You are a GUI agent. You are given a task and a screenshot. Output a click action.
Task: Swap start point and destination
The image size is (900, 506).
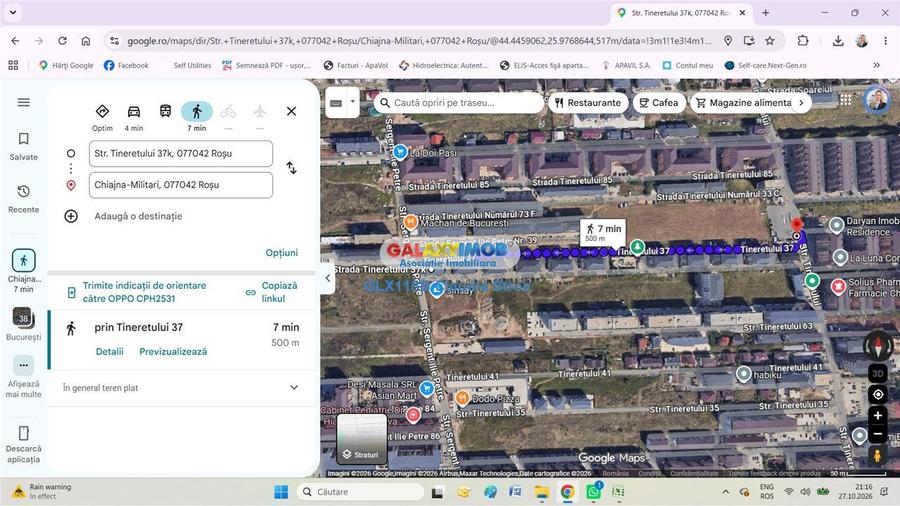point(292,168)
